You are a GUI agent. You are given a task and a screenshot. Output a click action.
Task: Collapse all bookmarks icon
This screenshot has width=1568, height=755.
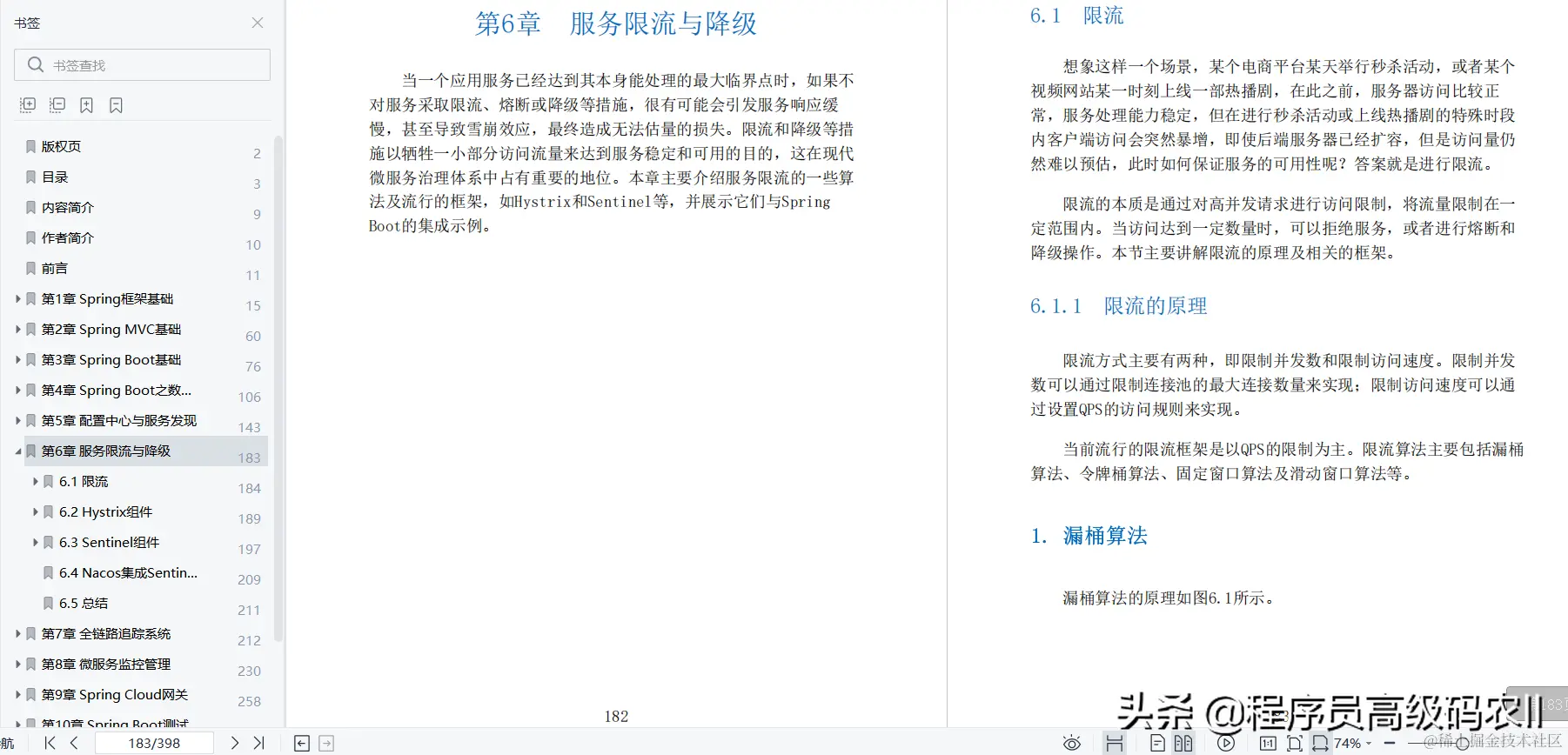click(57, 105)
